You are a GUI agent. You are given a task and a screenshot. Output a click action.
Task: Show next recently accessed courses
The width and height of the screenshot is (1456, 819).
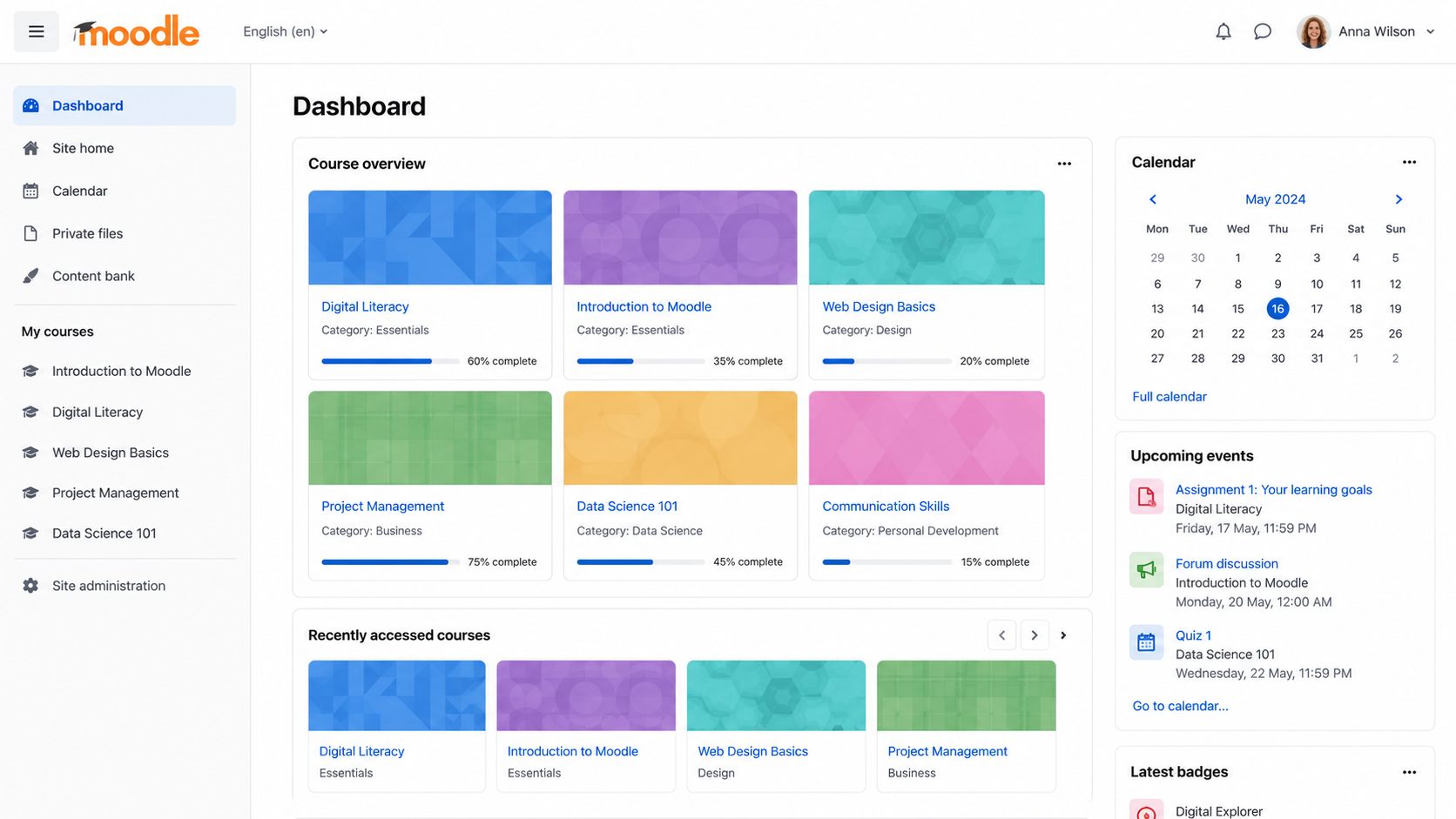(x=1035, y=635)
